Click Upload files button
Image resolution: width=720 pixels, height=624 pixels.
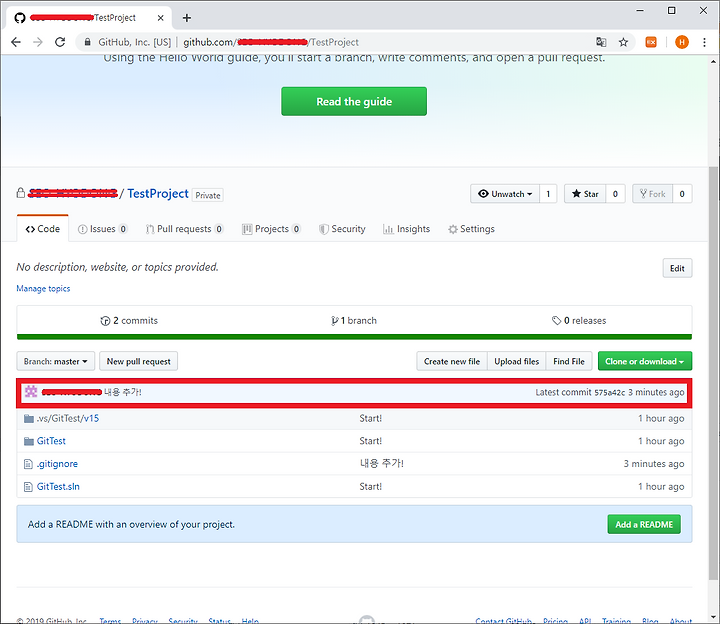(x=517, y=361)
